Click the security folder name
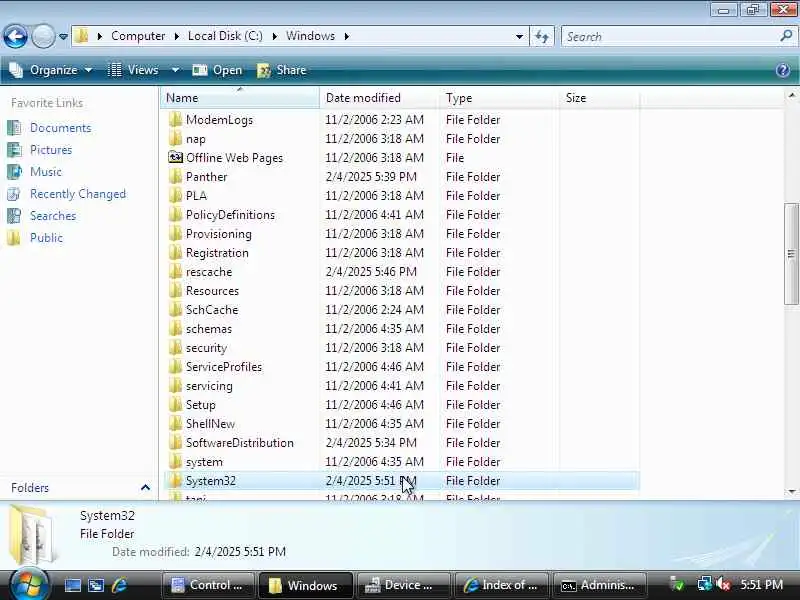The image size is (800, 600). point(206,347)
